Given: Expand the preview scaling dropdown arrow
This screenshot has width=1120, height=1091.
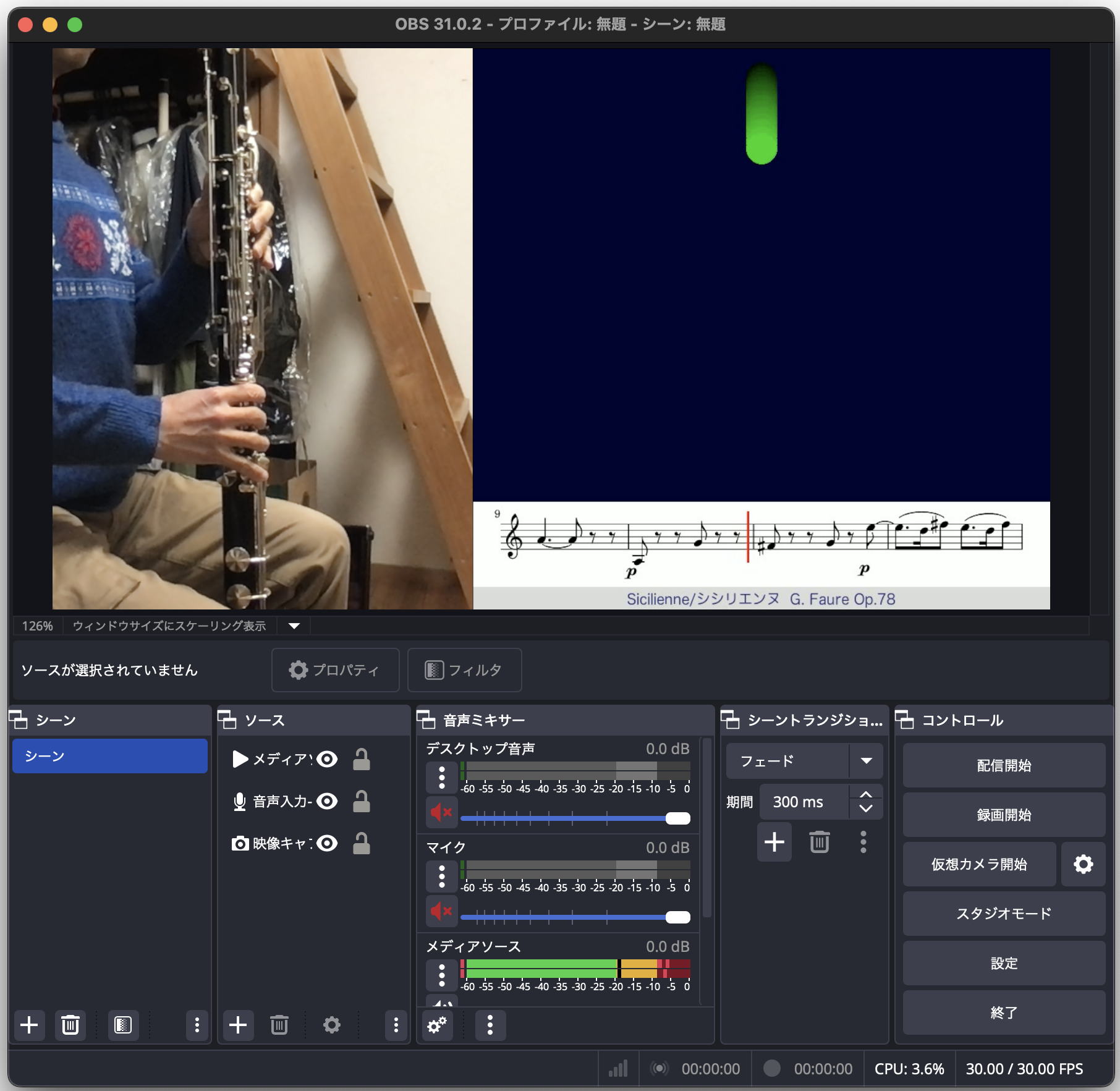Looking at the screenshot, I should click(294, 626).
